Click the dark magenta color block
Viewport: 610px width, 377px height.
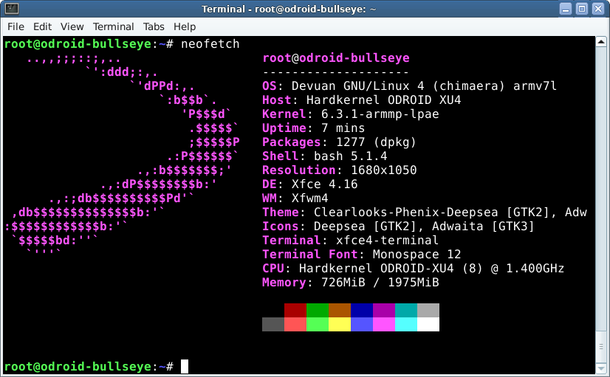tap(384, 310)
